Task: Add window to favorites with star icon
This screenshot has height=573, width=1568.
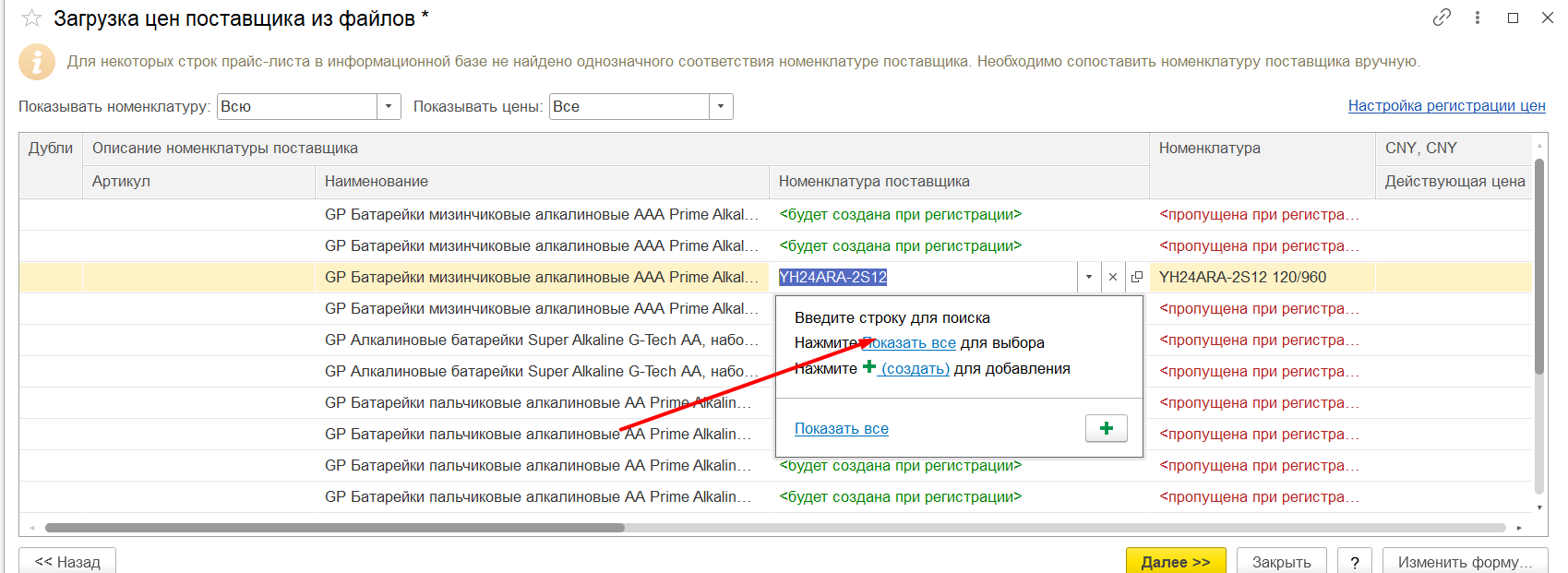Action: click(31, 18)
